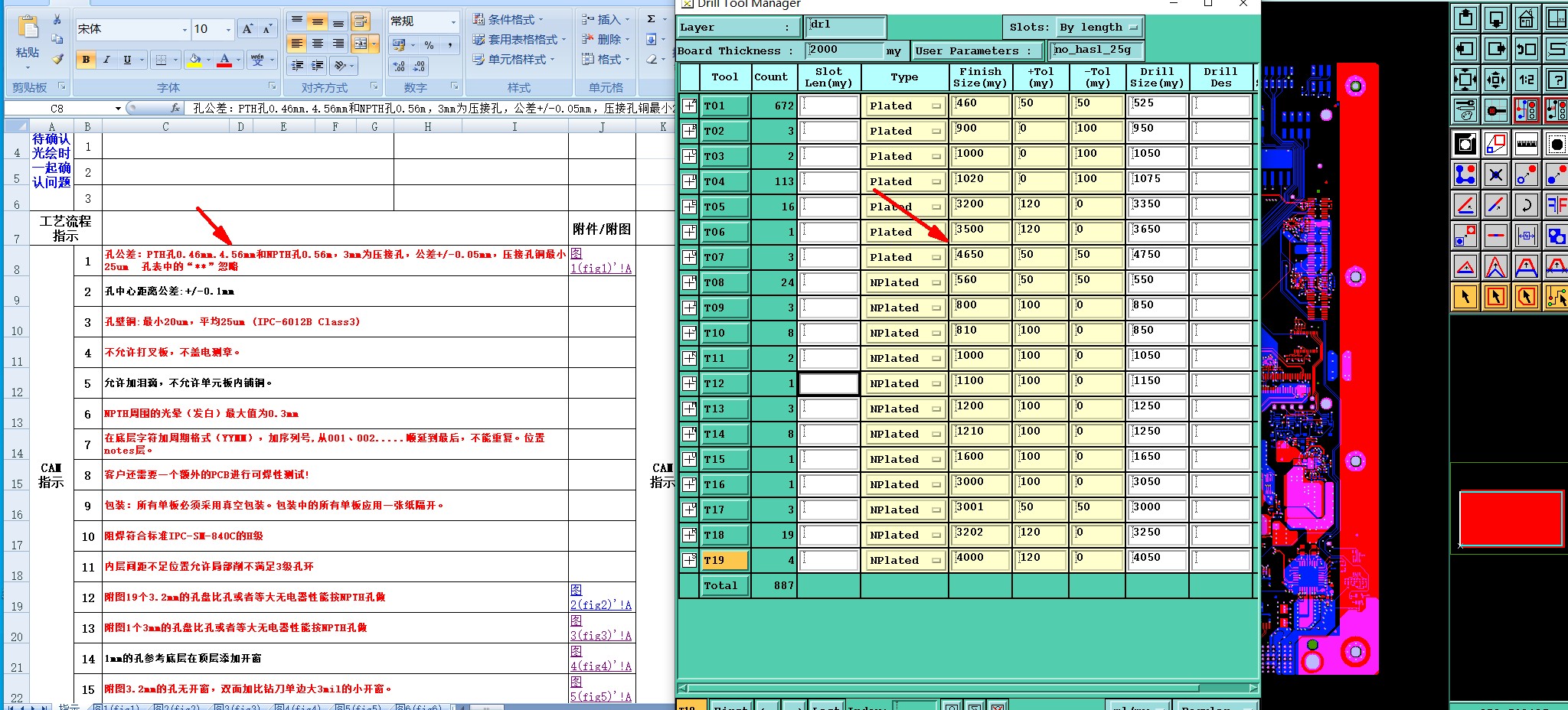Click the Increase Indent icon
The height and width of the screenshot is (710, 1568).
pyautogui.click(x=318, y=65)
